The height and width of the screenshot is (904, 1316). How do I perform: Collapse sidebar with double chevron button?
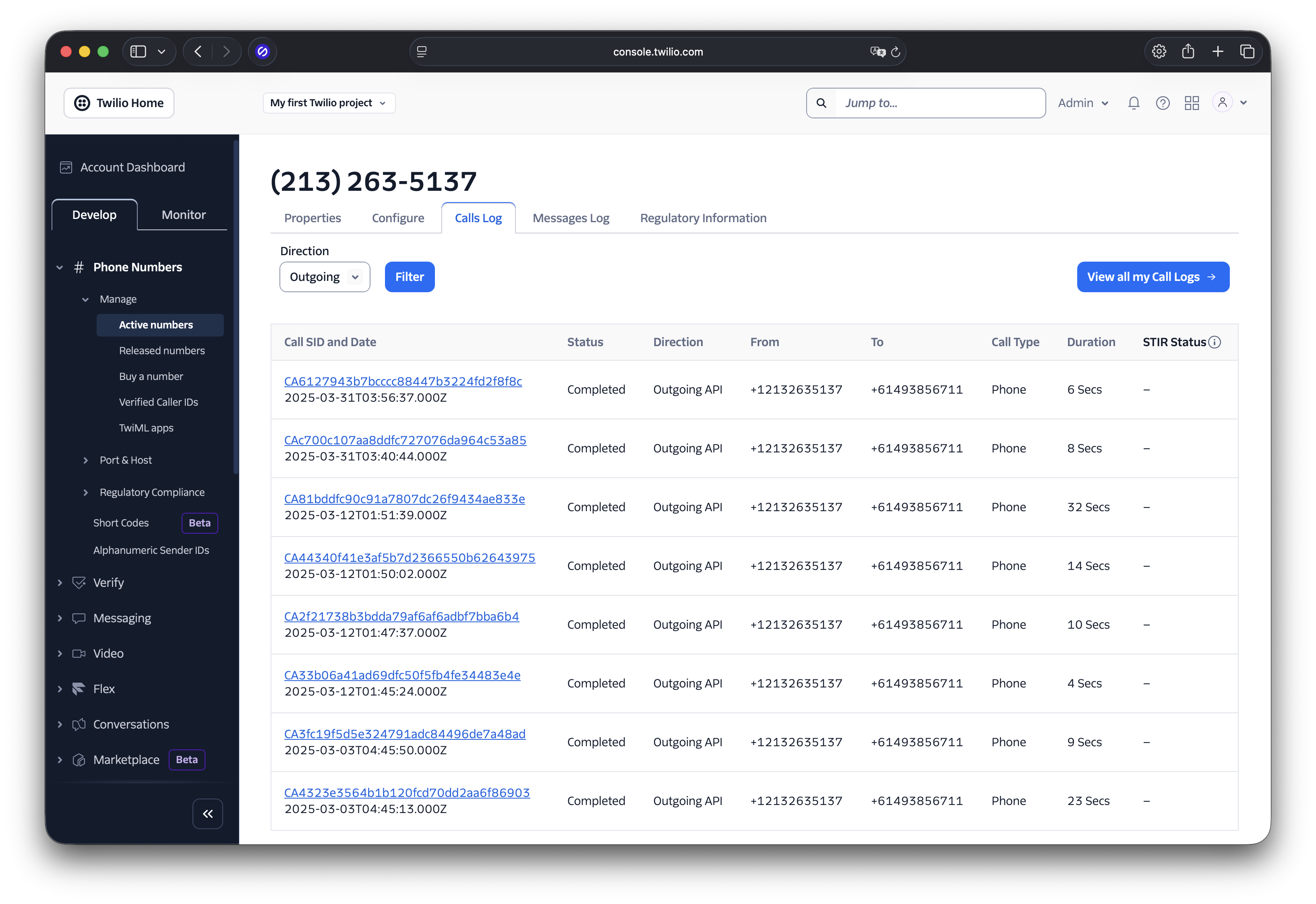(207, 814)
